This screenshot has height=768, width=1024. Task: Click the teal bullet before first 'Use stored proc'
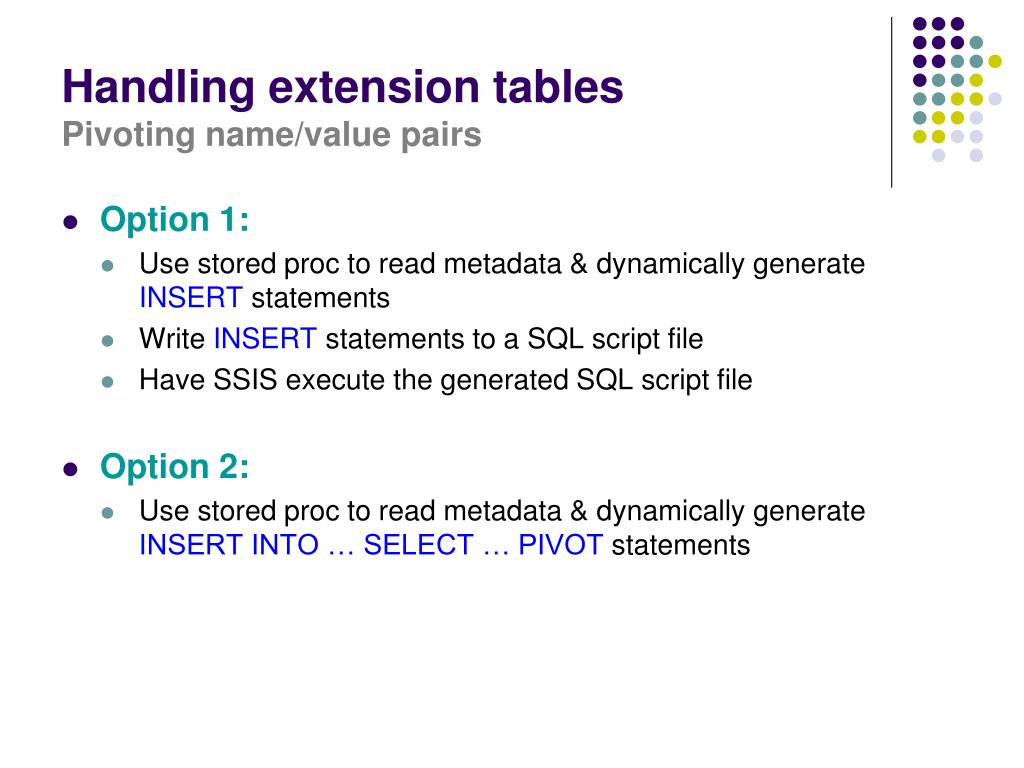click(108, 266)
